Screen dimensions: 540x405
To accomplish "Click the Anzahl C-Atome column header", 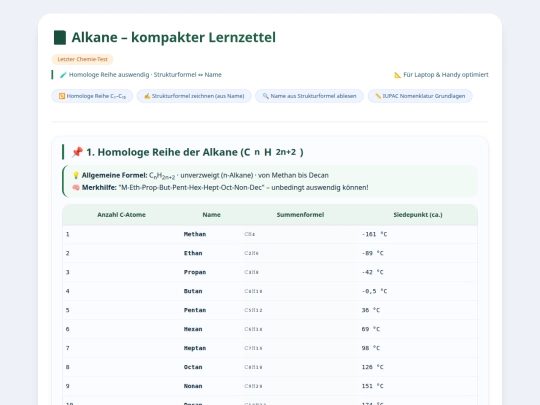I will tap(121, 215).
